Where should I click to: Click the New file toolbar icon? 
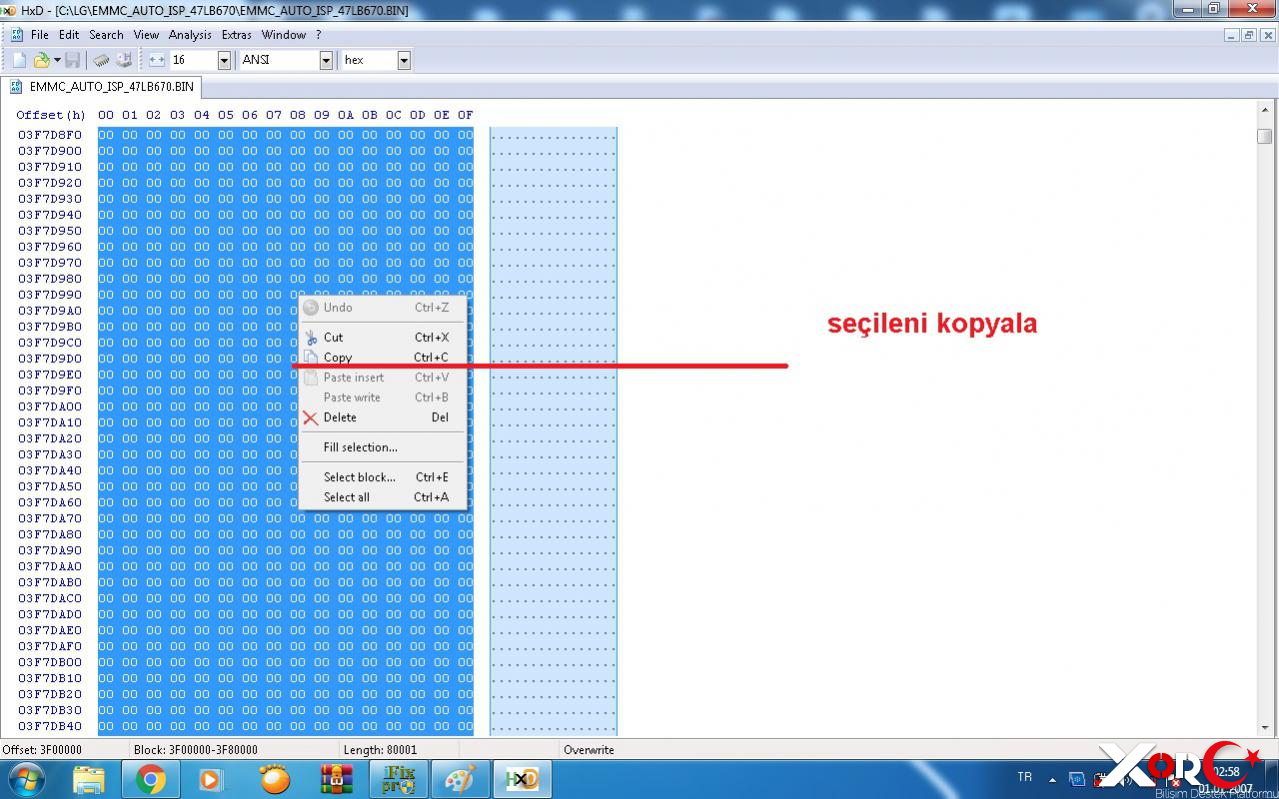click(x=19, y=60)
